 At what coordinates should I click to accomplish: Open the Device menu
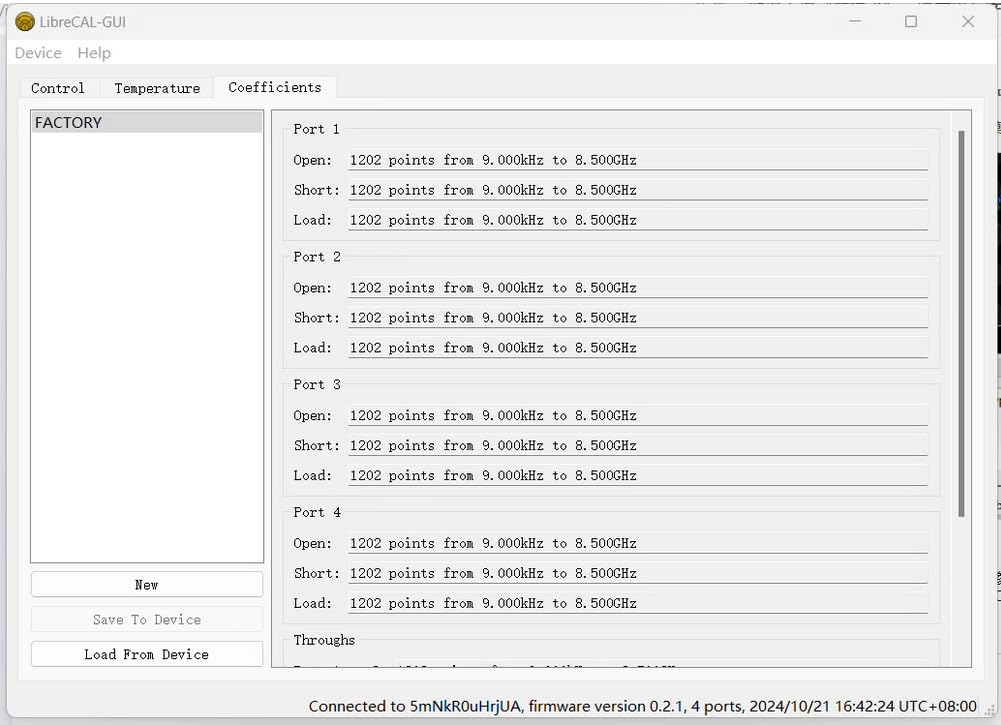[x=38, y=53]
